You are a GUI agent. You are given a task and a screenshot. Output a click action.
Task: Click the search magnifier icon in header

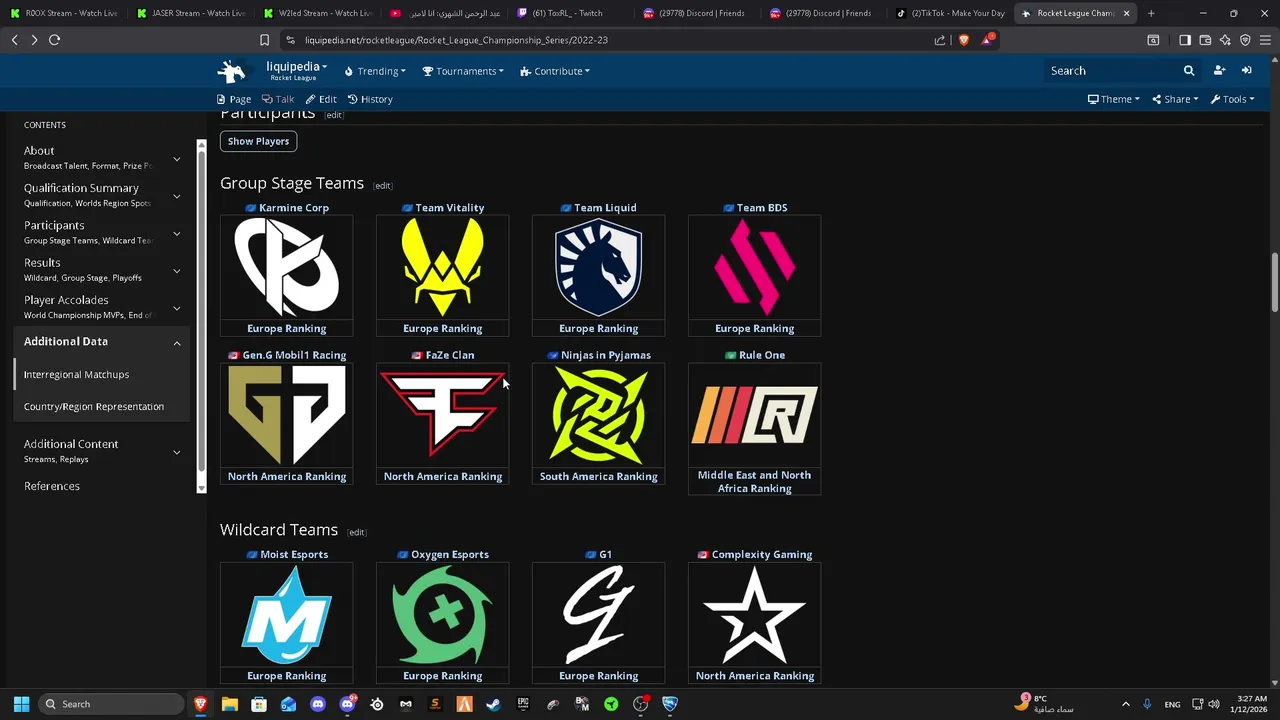click(x=1189, y=71)
